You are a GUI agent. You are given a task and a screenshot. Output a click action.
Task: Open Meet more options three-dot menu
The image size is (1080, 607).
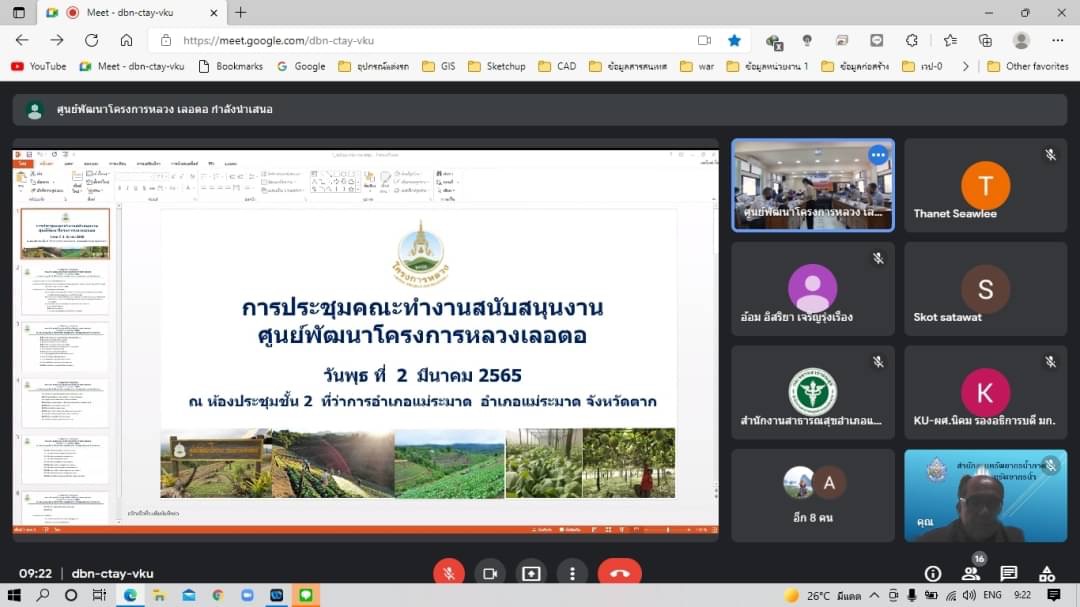(572, 573)
